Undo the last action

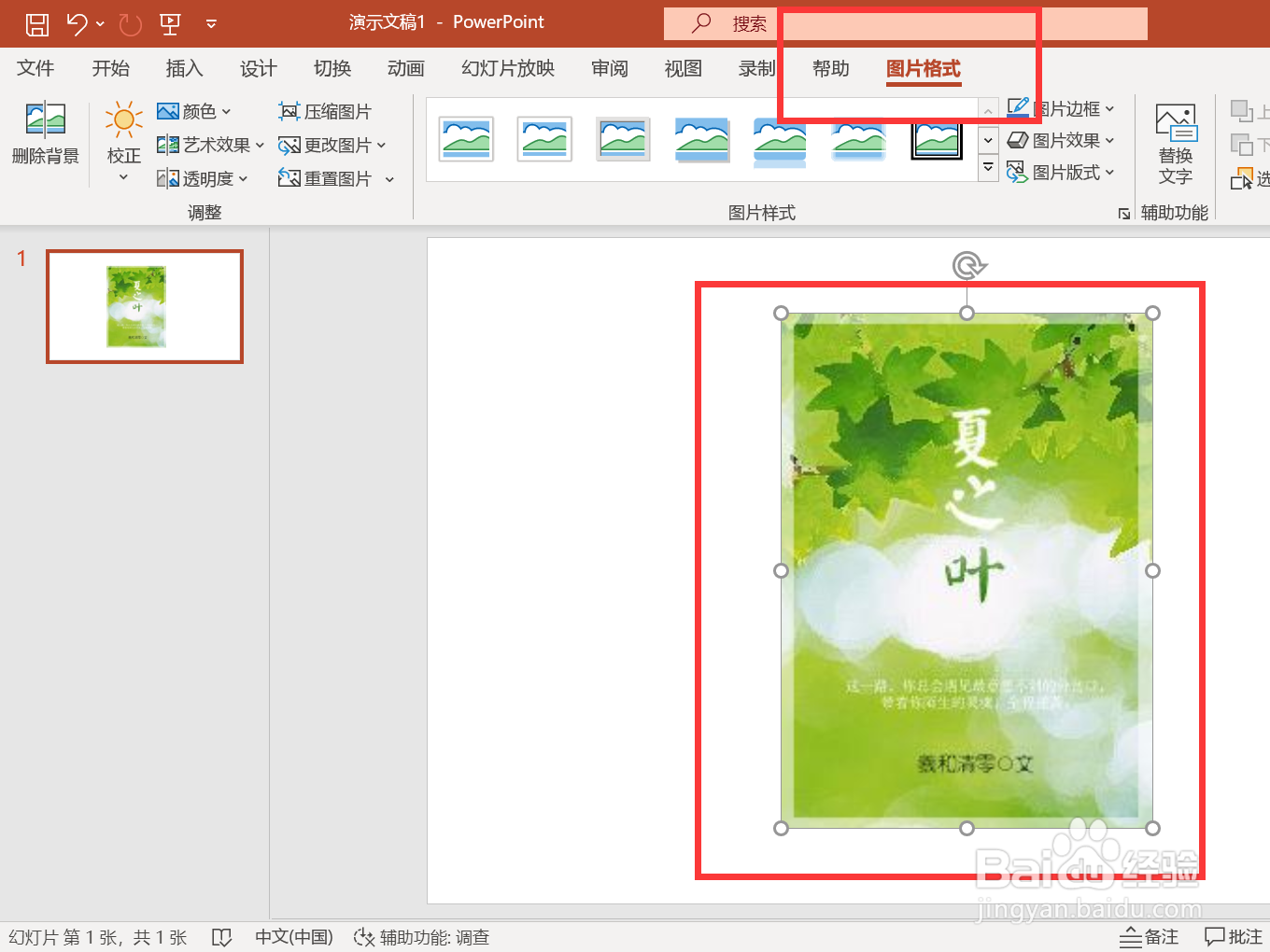click(x=77, y=23)
